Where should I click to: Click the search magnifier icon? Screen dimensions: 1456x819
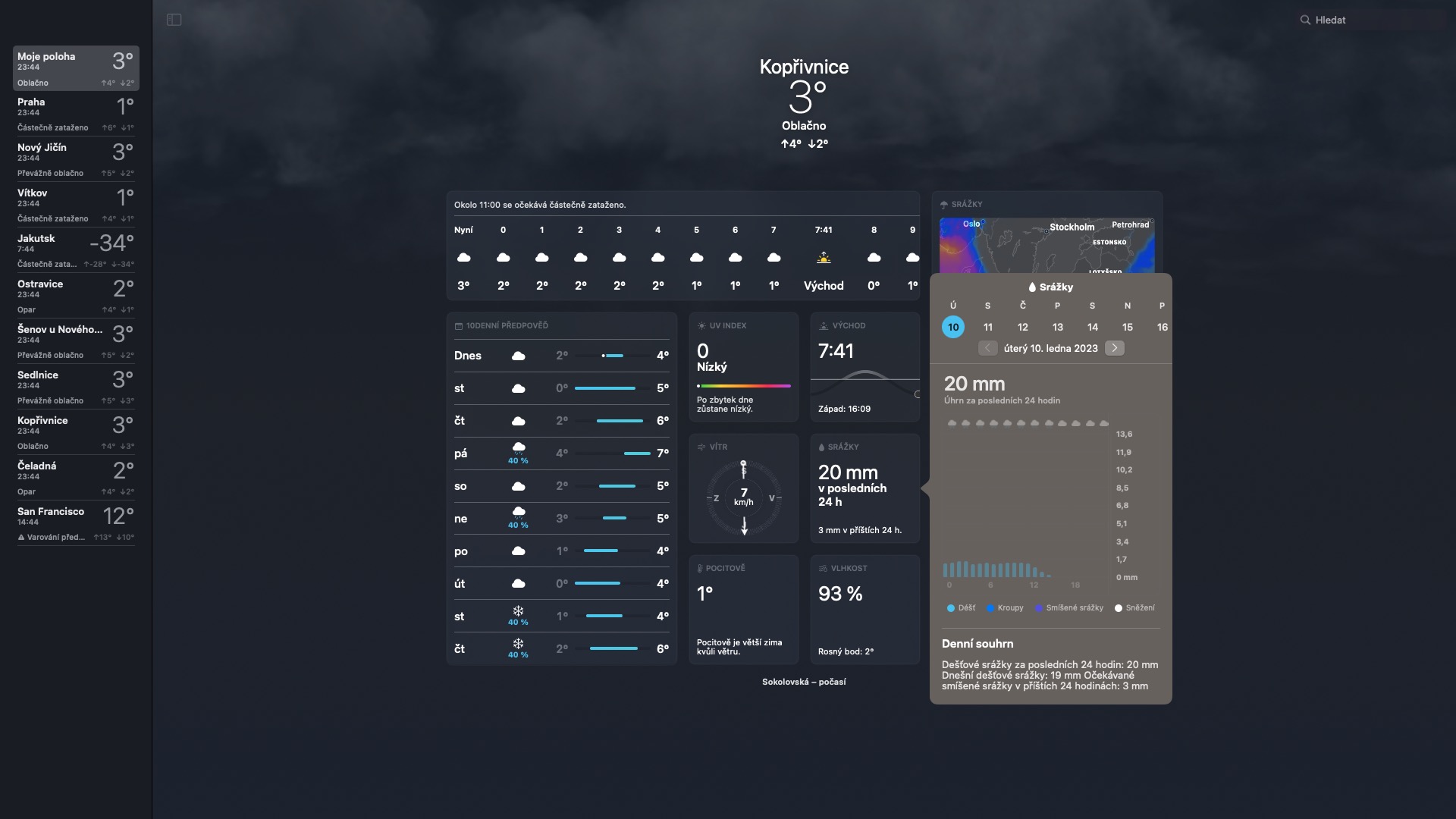[1305, 20]
